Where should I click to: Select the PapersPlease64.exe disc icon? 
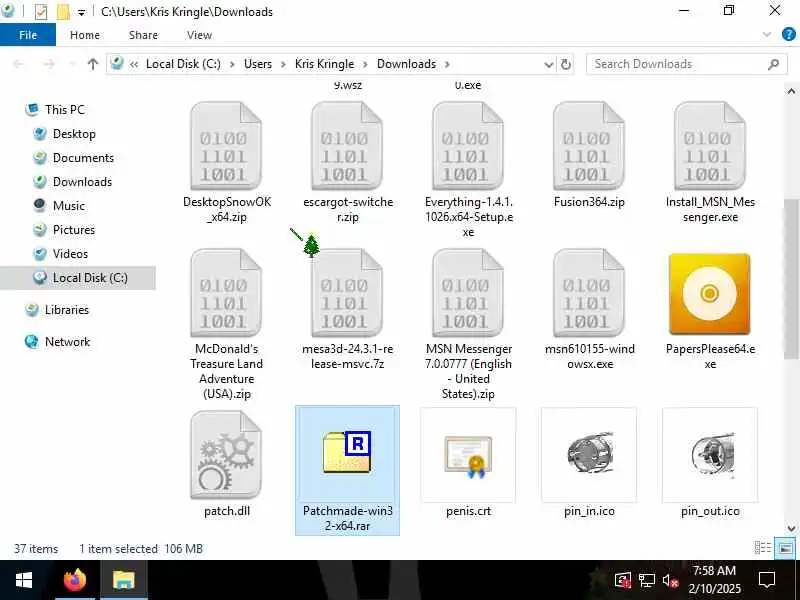pyautogui.click(x=710, y=294)
